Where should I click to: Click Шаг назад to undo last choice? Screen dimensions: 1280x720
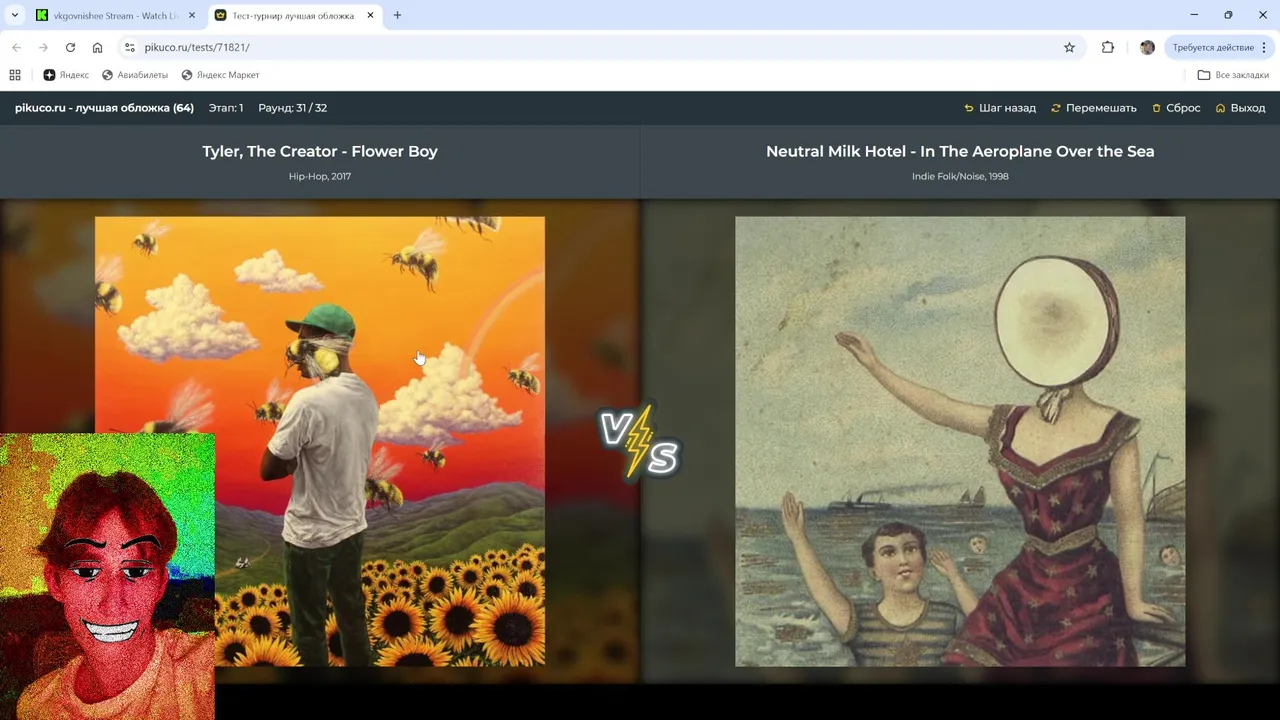1000,108
